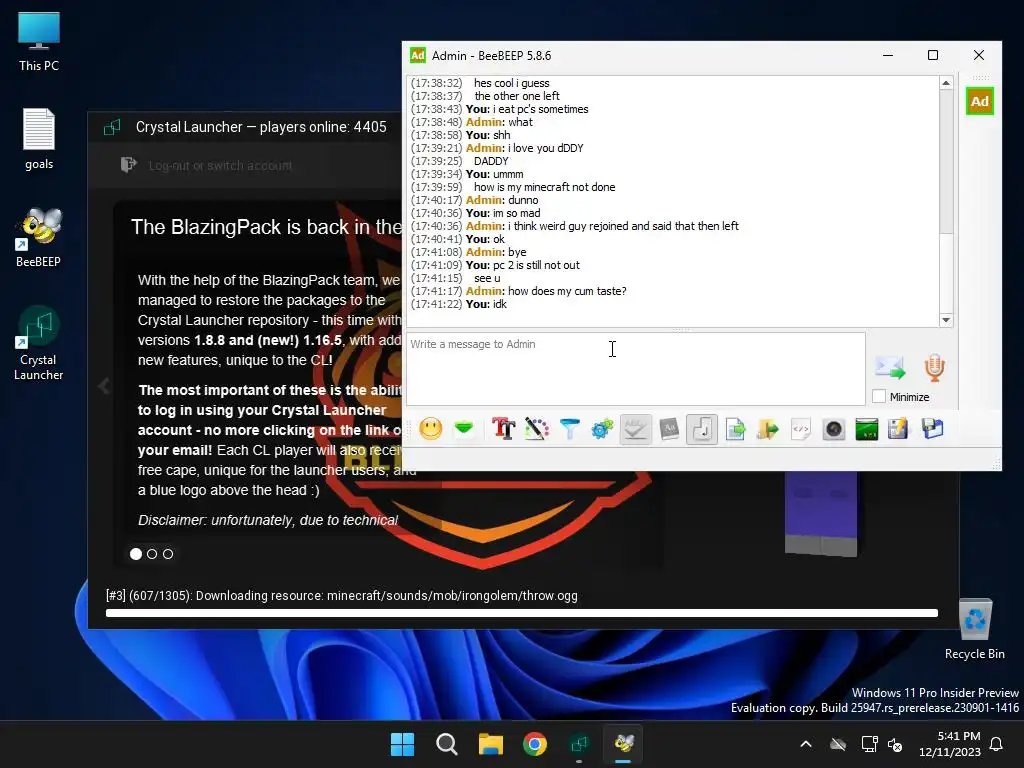Send the message with envelope arrow button

(890, 368)
